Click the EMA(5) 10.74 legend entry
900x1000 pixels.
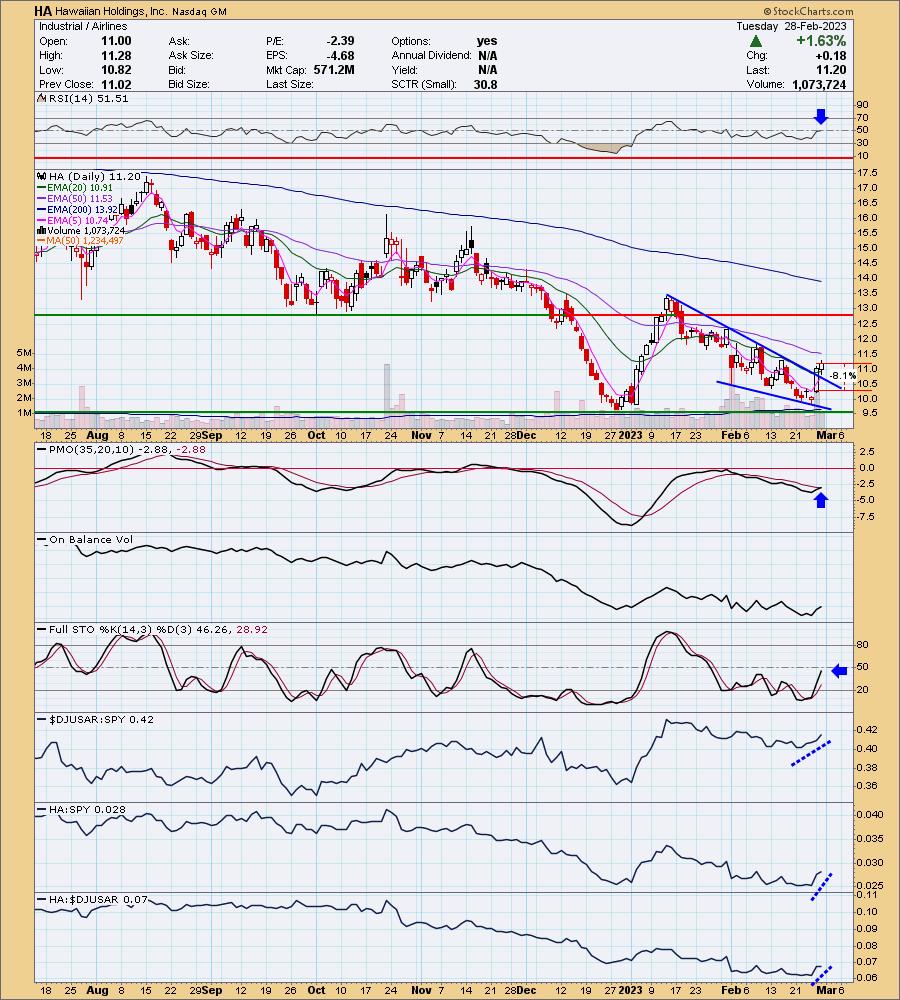(78, 221)
